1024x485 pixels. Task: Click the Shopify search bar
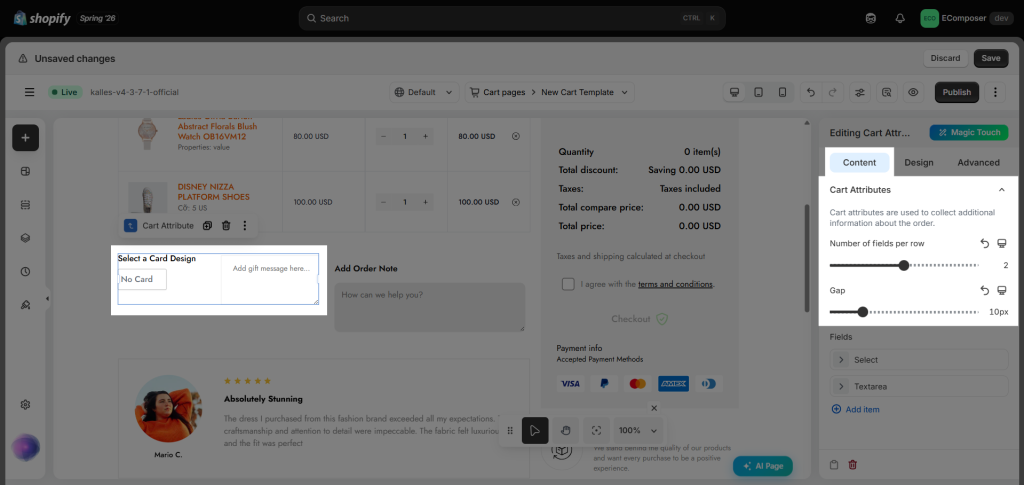click(x=512, y=18)
